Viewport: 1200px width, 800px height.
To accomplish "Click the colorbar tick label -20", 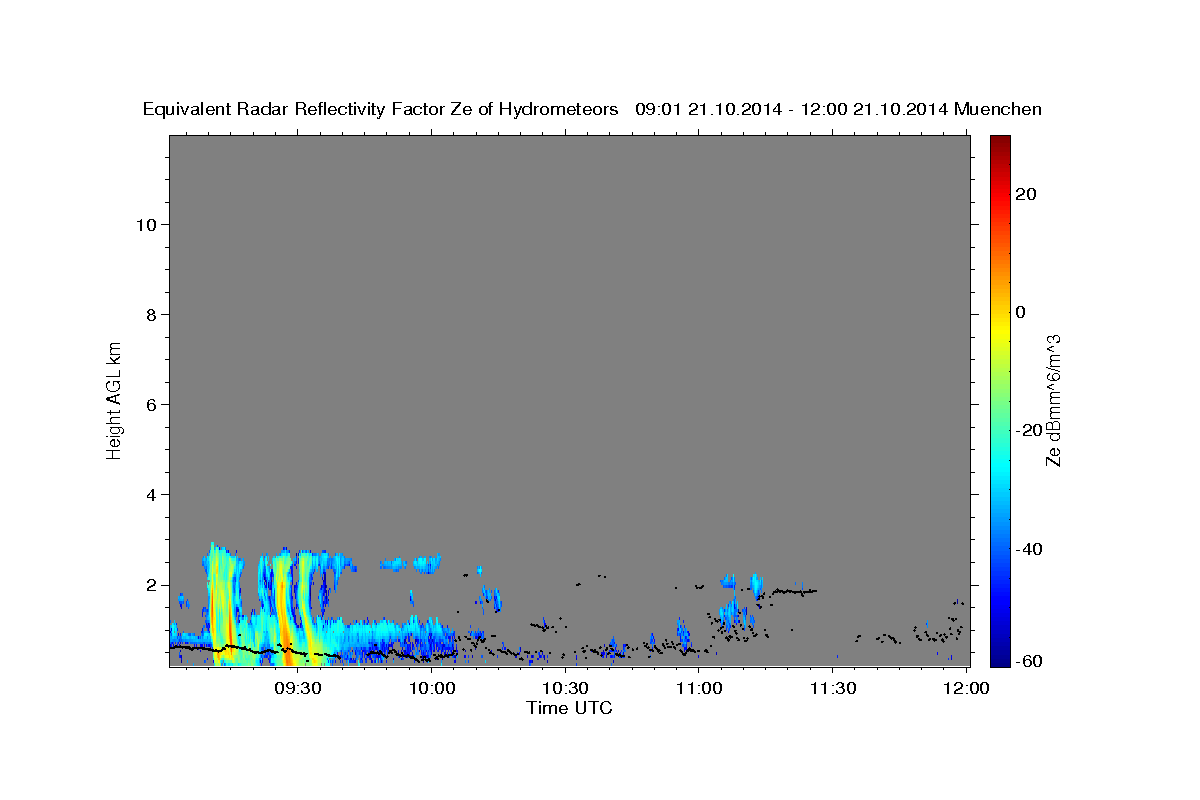I will click(x=1028, y=430).
